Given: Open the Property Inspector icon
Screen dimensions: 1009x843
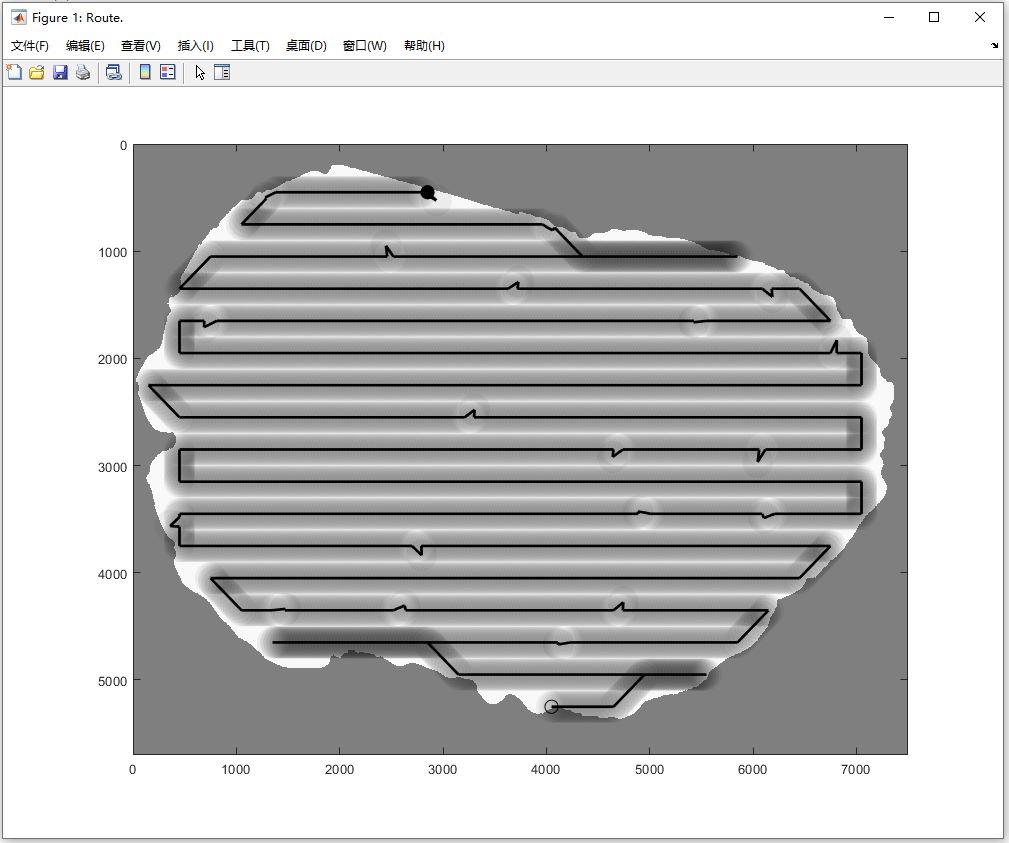Looking at the screenshot, I should (x=222, y=72).
